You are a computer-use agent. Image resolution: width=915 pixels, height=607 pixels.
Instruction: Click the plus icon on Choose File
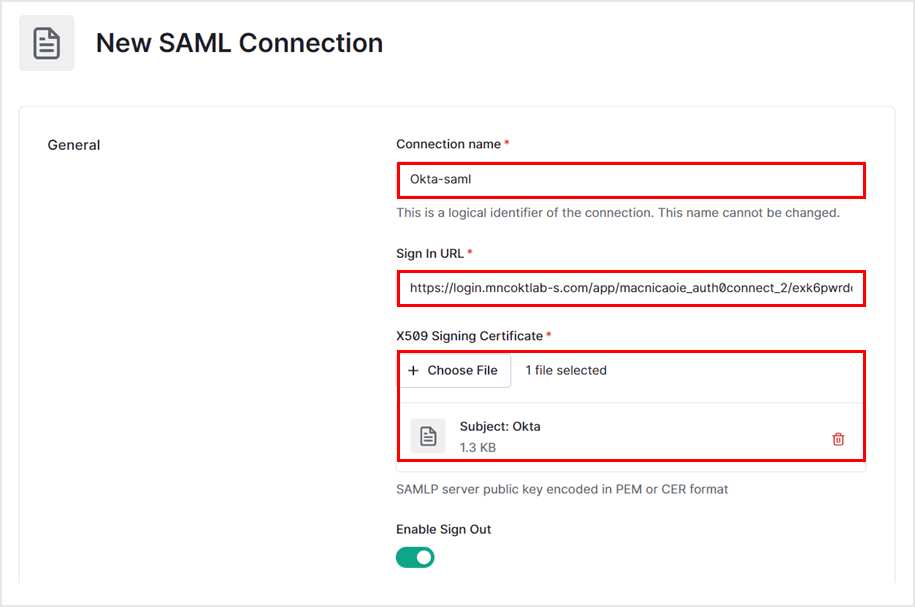414,370
